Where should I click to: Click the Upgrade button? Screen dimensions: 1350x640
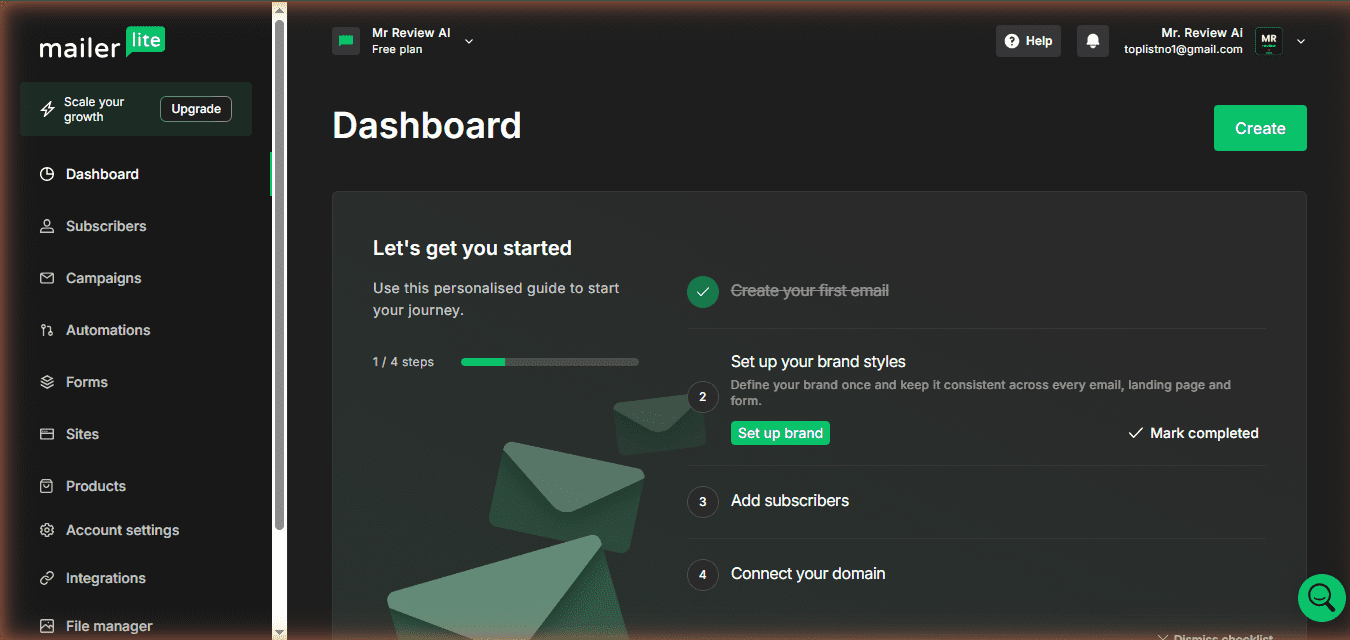pyautogui.click(x=196, y=109)
